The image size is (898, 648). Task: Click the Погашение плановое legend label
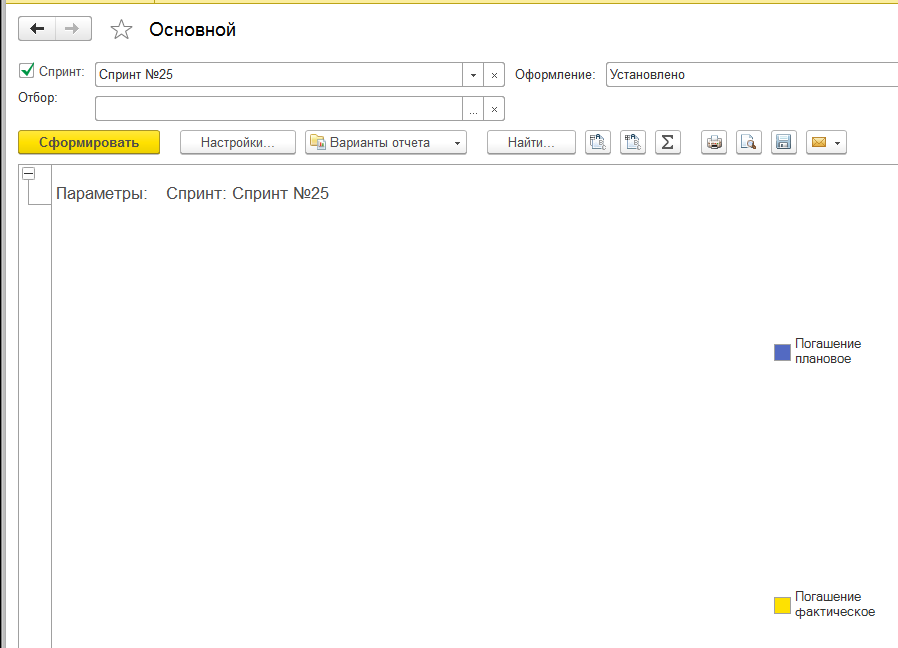coord(828,351)
